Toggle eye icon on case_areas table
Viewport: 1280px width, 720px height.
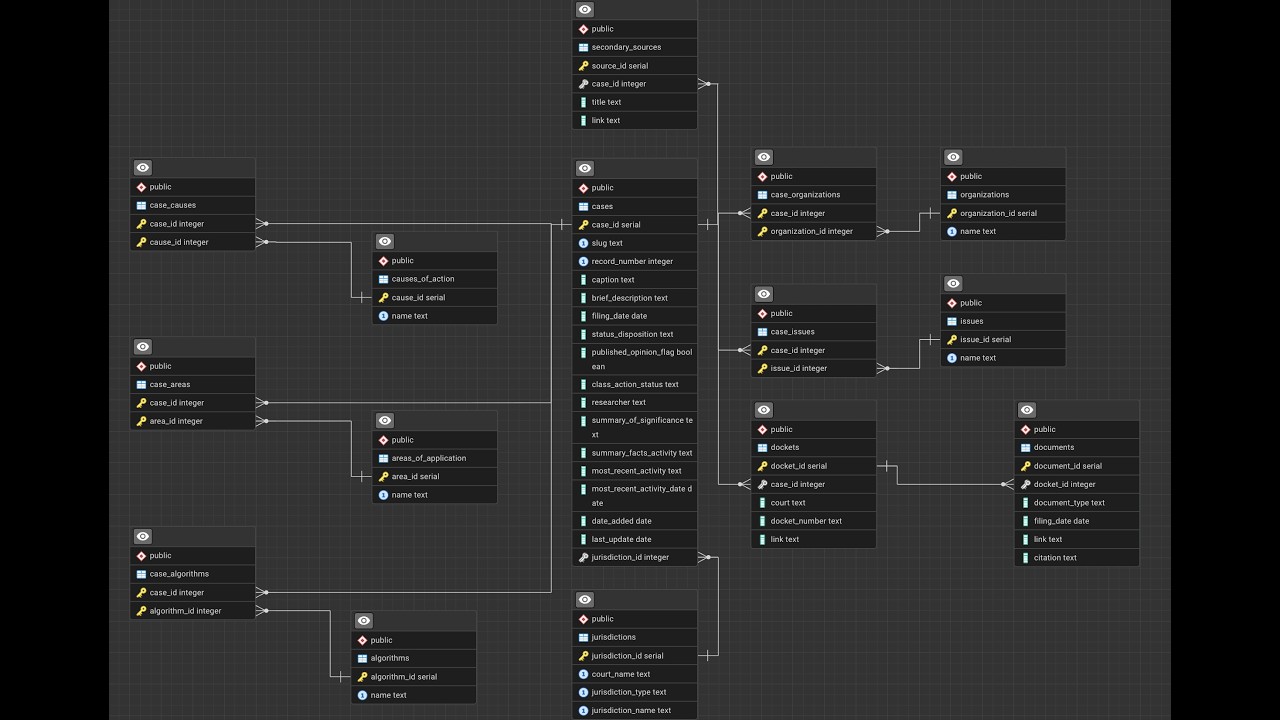(x=143, y=347)
